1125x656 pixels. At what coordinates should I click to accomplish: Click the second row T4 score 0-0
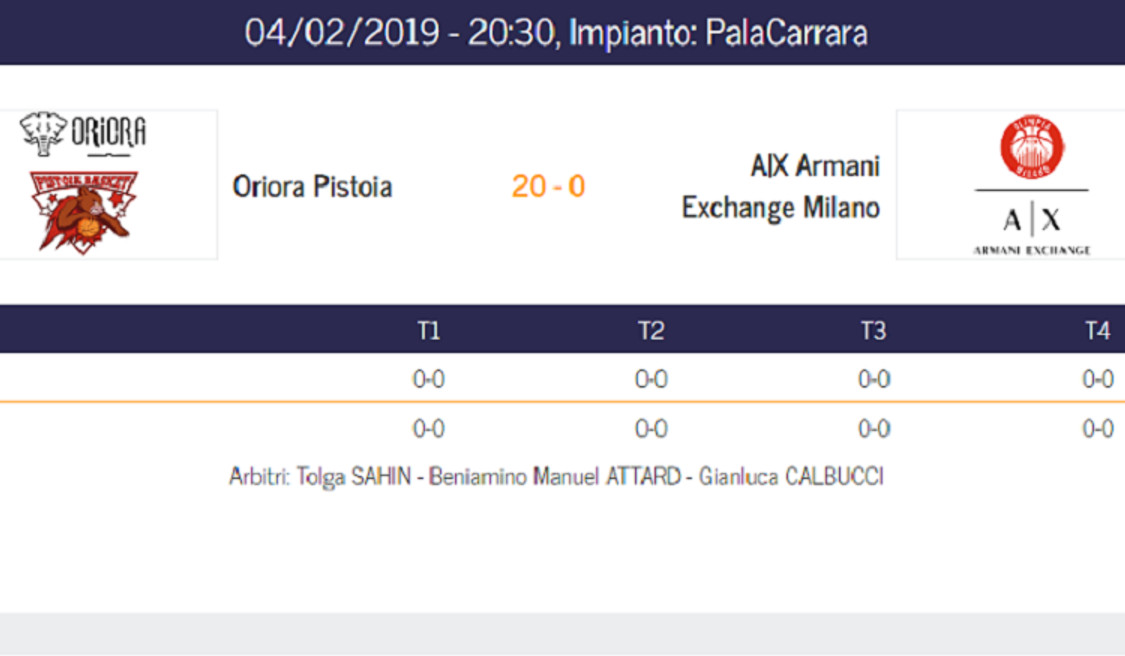[x=1098, y=429]
